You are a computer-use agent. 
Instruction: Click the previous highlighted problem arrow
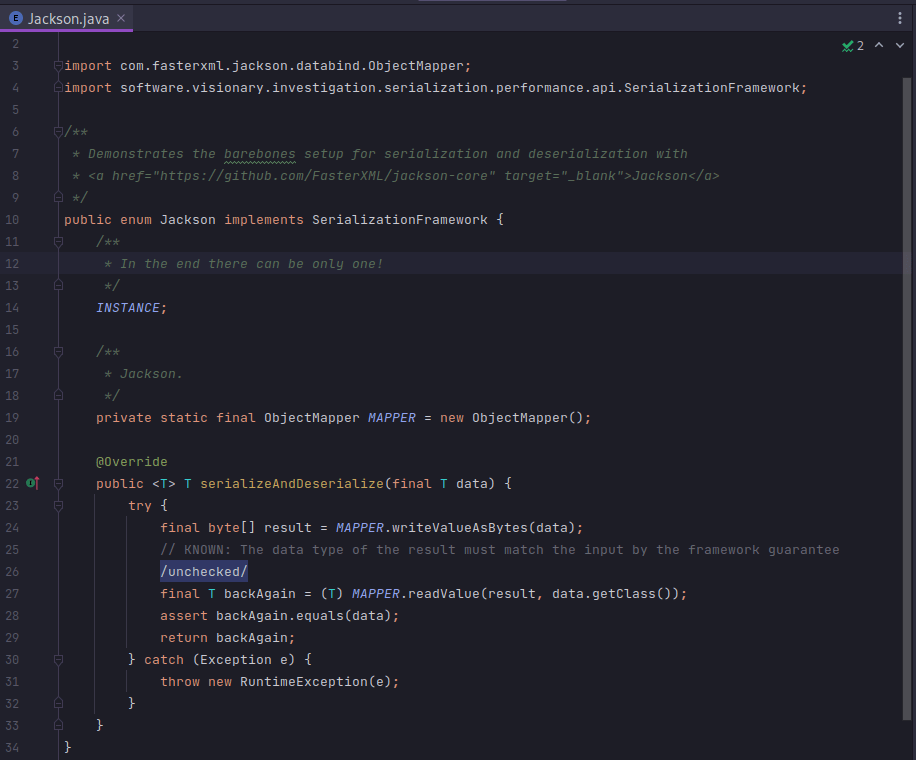(879, 45)
